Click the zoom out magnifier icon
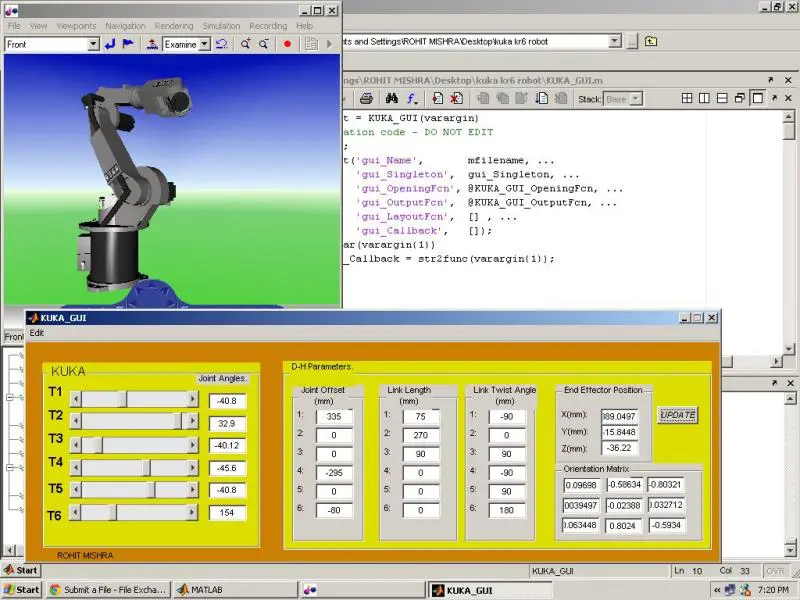Image resolution: width=800 pixels, height=600 pixels. [264, 44]
